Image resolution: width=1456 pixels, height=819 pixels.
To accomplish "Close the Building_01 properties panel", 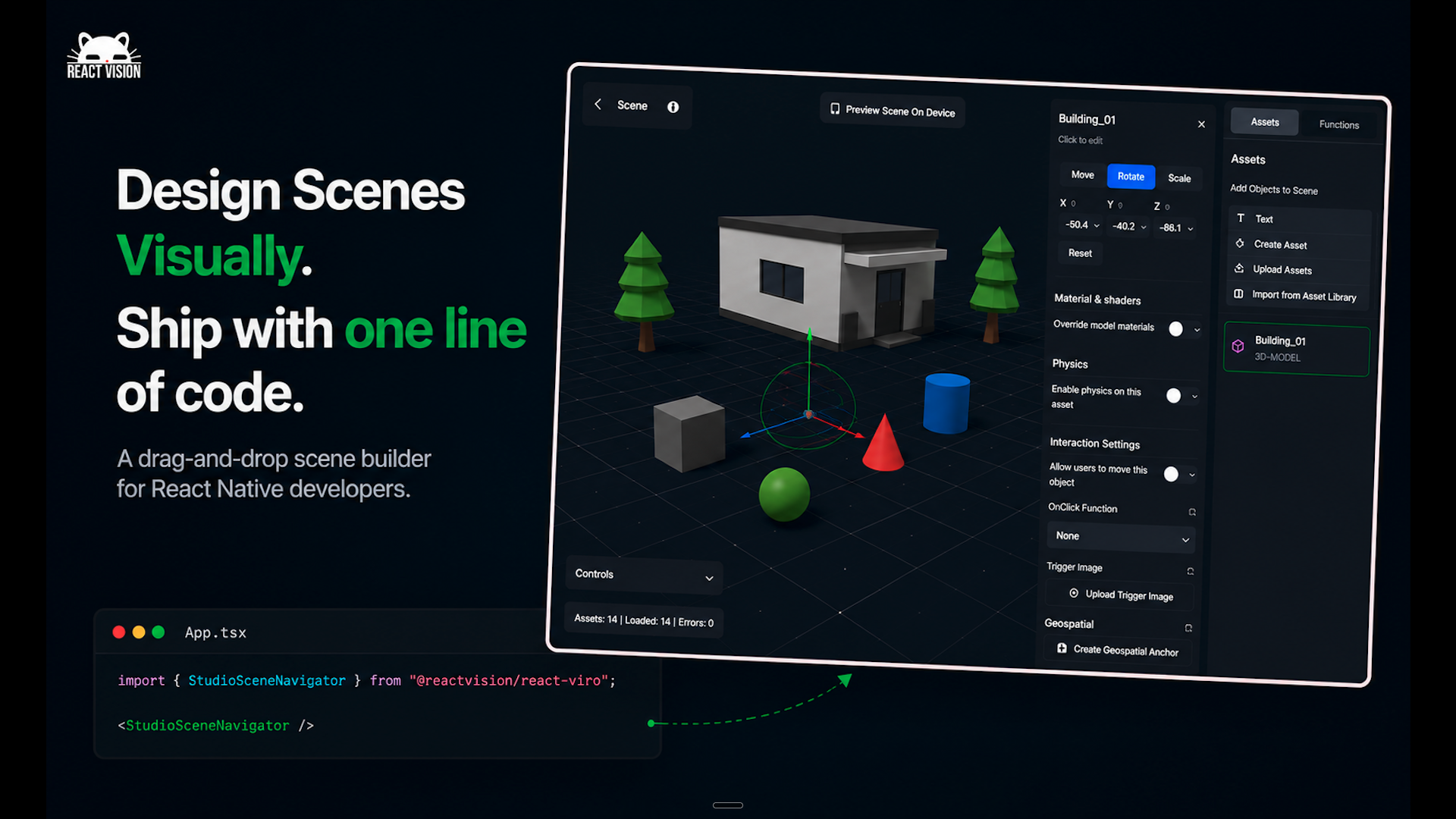I will (x=1201, y=124).
